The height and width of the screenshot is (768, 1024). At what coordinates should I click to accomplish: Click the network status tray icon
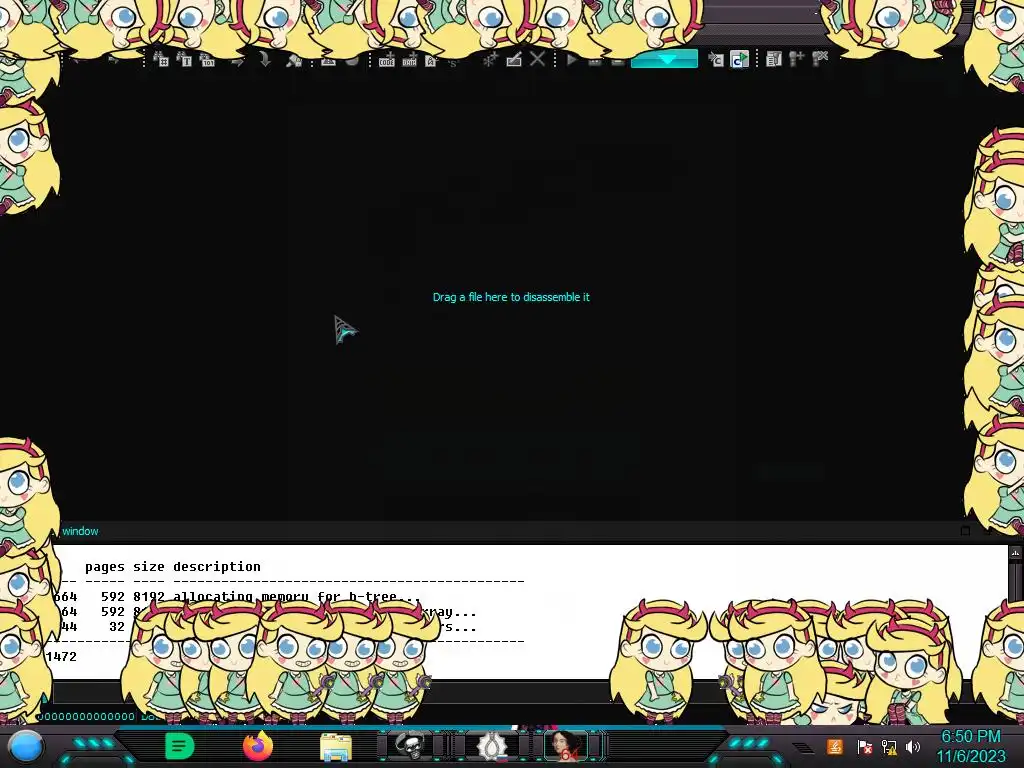889,746
